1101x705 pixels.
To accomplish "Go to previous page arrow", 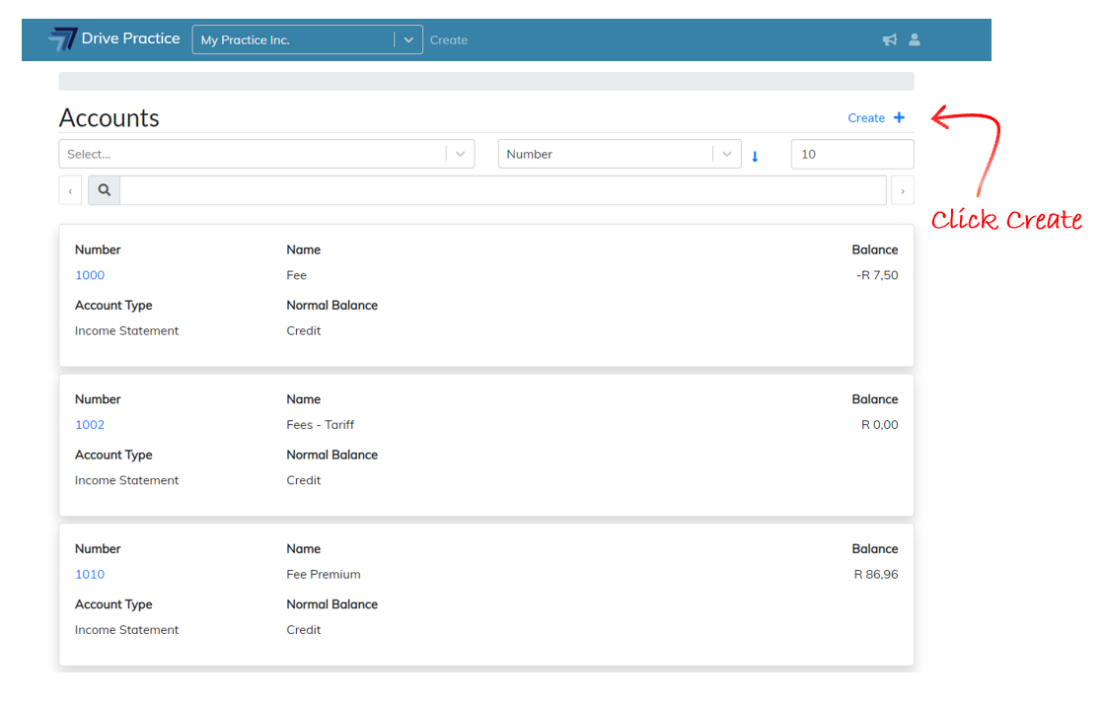I will [70, 190].
